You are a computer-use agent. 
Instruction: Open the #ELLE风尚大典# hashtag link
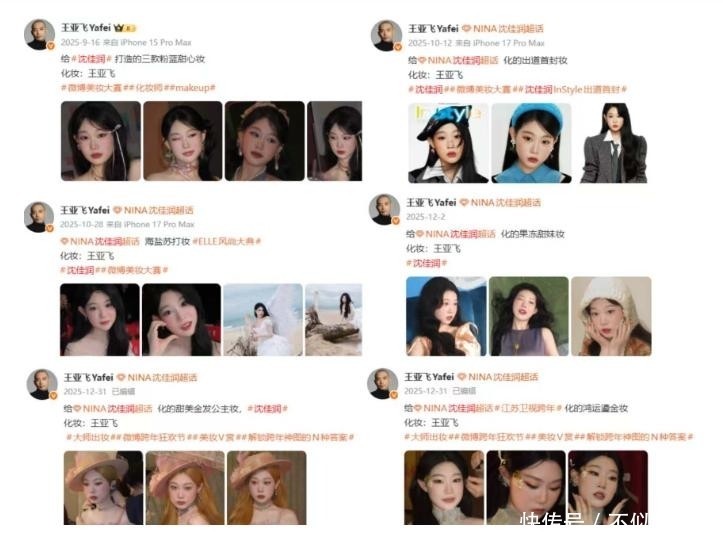coord(227,241)
